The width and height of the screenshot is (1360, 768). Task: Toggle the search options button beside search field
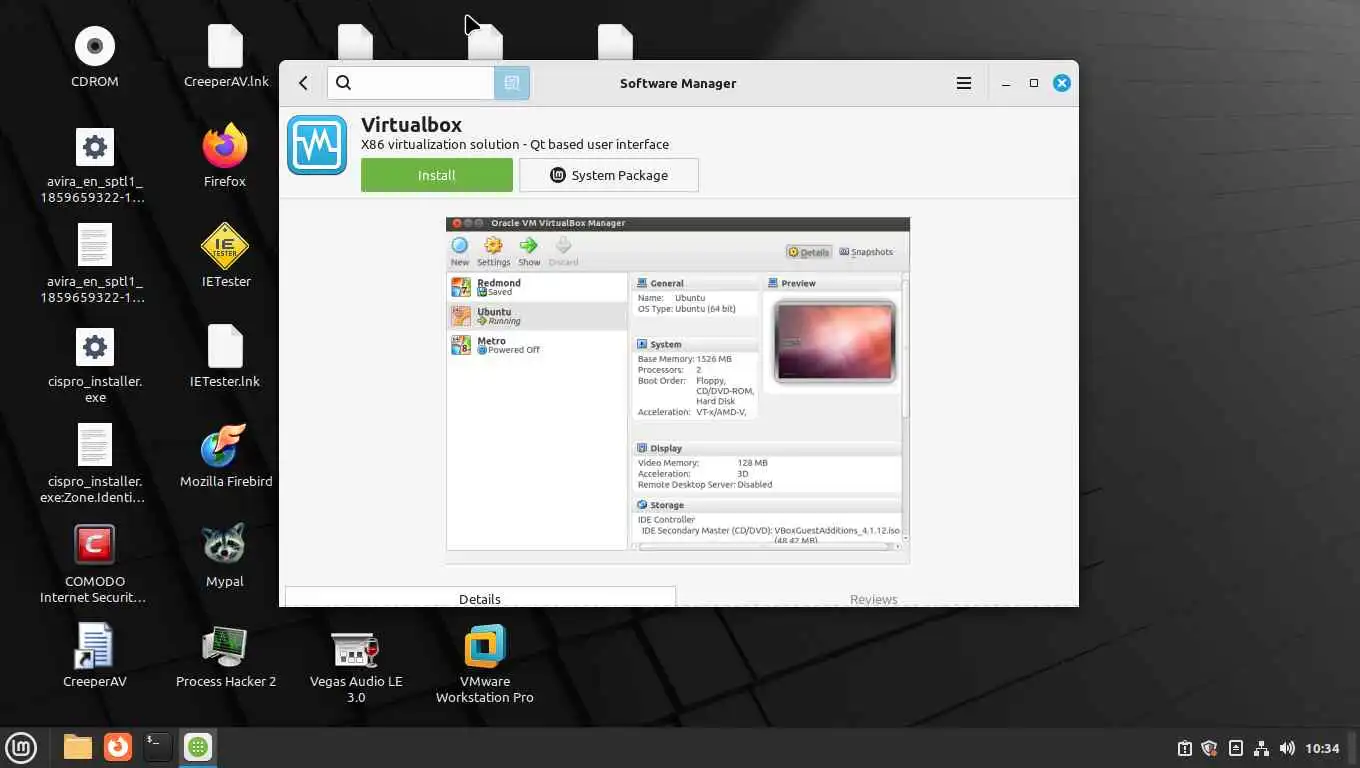pyautogui.click(x=512, y=83)
